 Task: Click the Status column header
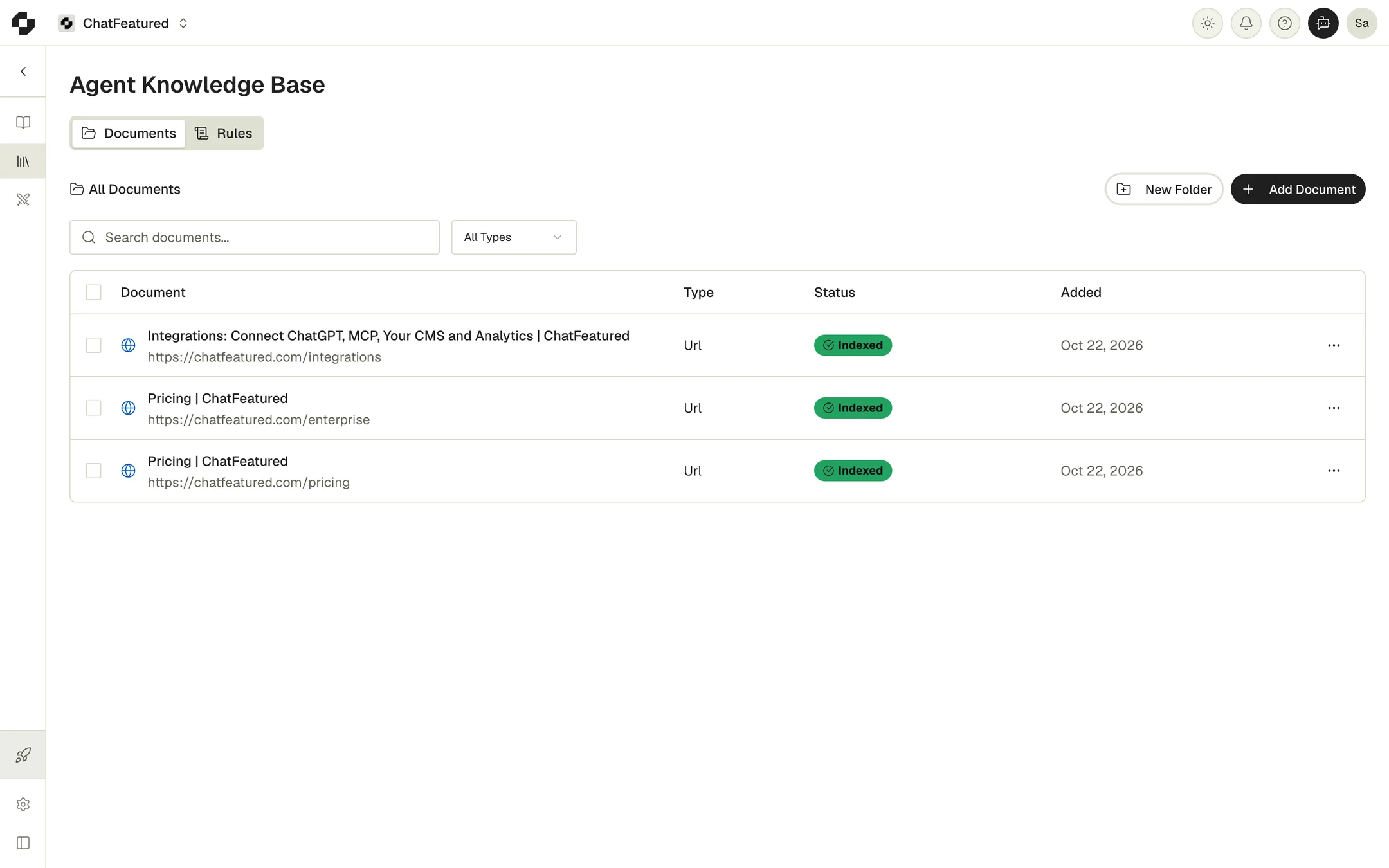point(835,293)
